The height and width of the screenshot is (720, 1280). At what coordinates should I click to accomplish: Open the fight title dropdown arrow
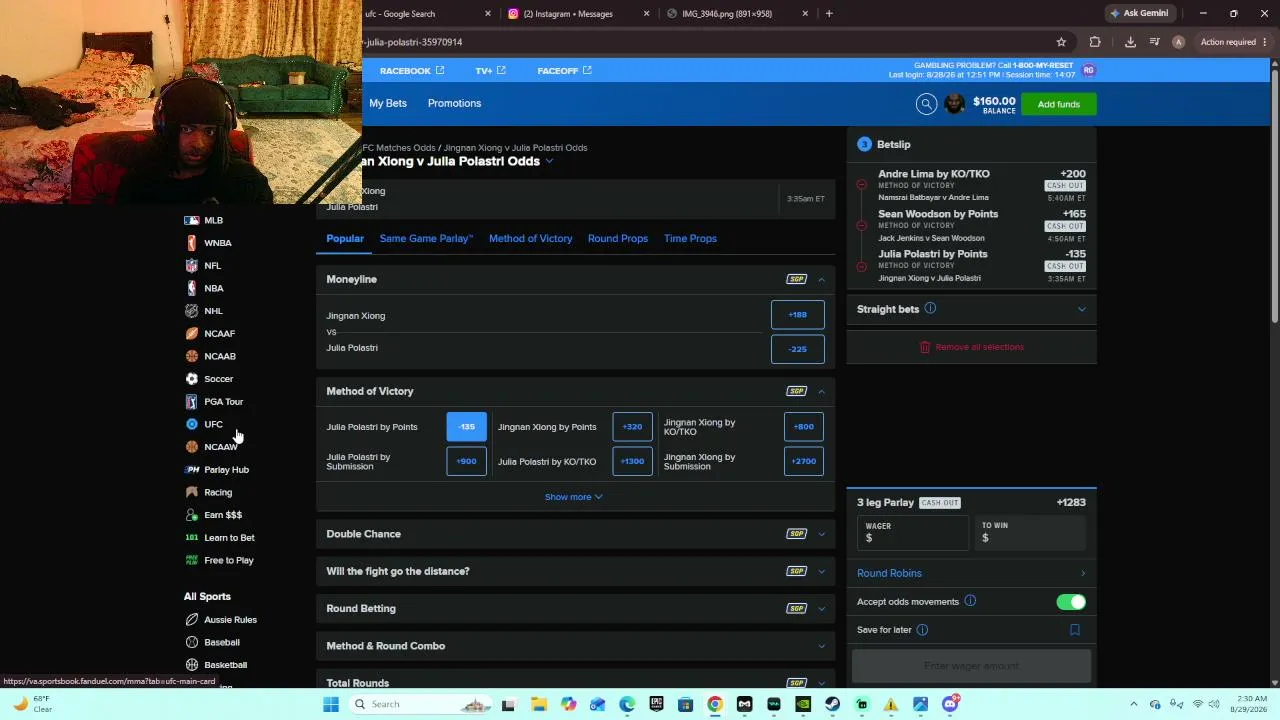(x=549, y=161)
